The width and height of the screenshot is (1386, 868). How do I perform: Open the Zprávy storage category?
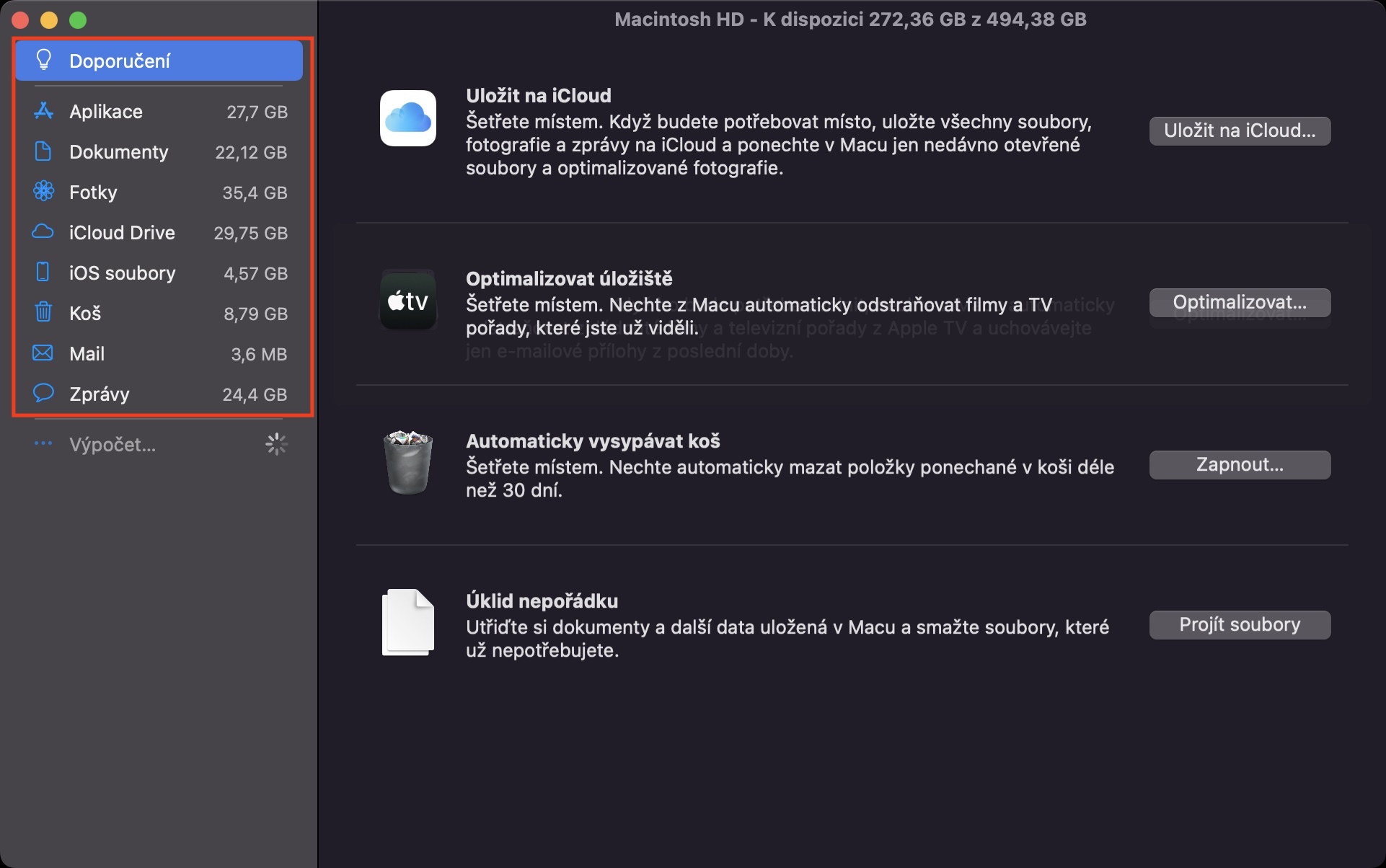coord(100,394)
